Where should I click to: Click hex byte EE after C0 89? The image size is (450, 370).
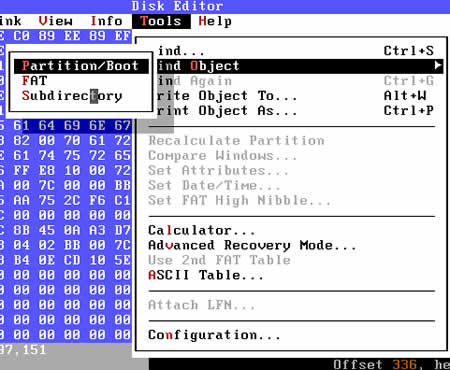tap(72, 36)
